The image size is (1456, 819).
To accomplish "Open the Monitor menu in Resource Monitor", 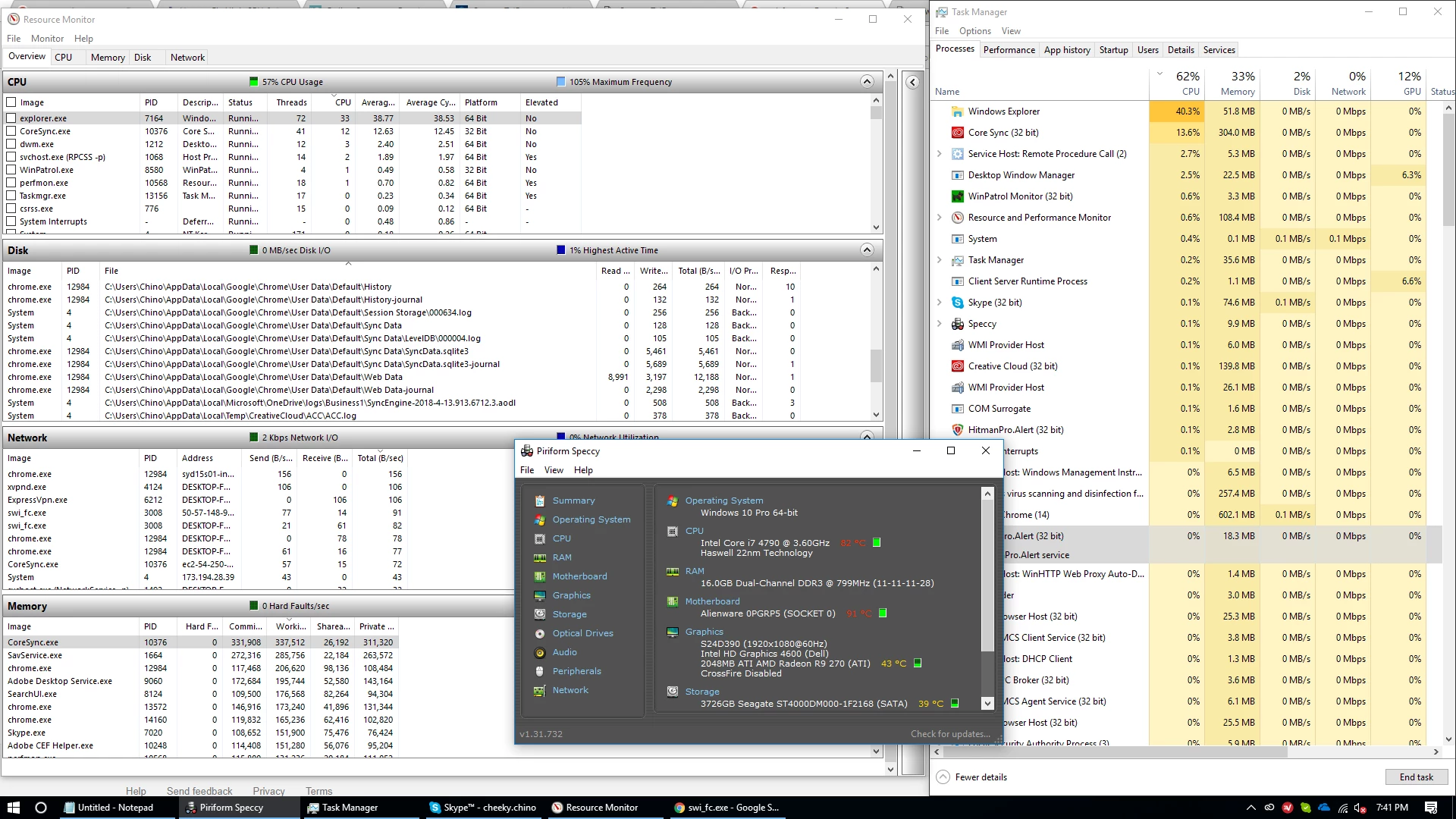I will 47,39.
